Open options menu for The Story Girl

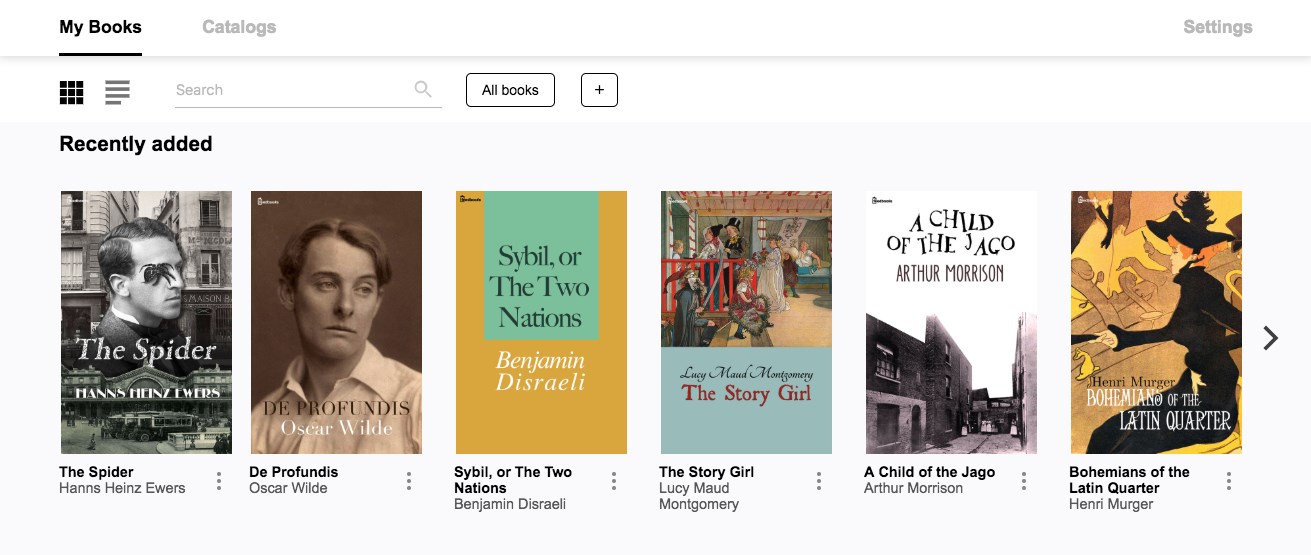(x=819, y=481)
